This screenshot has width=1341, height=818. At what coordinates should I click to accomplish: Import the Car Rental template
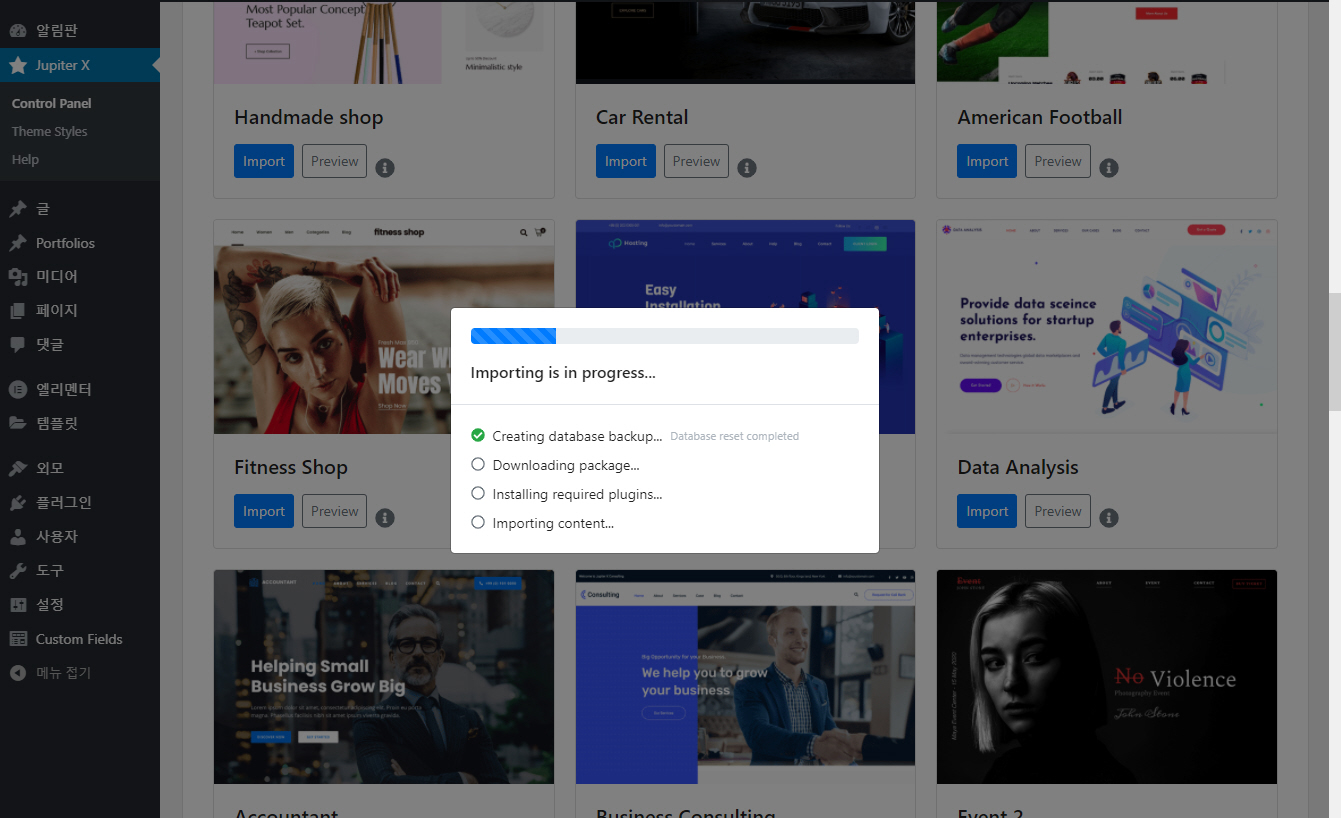(x=626, y=161)
